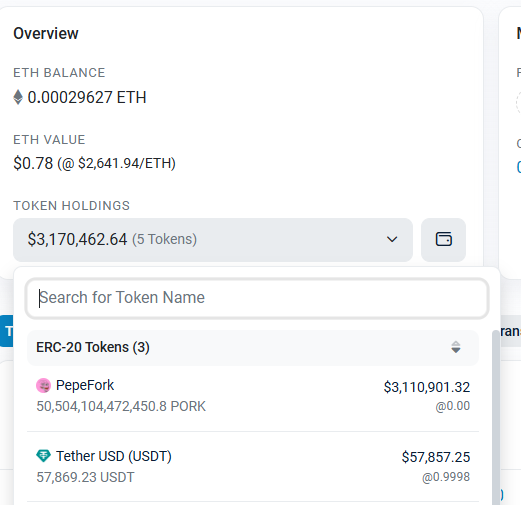Click the ETH VALUE label
The width and height of the screenshot is (521, 505).
49,140
